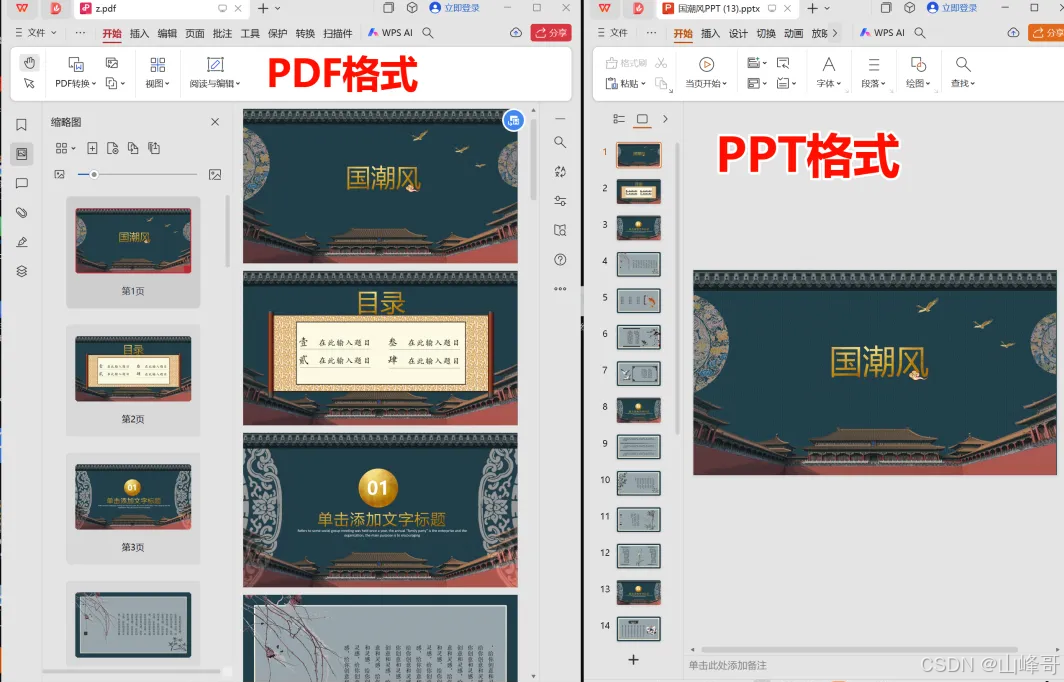Open the 动画 tab in PPT window
Screen dimensions: 1064x682
(793, 33)
